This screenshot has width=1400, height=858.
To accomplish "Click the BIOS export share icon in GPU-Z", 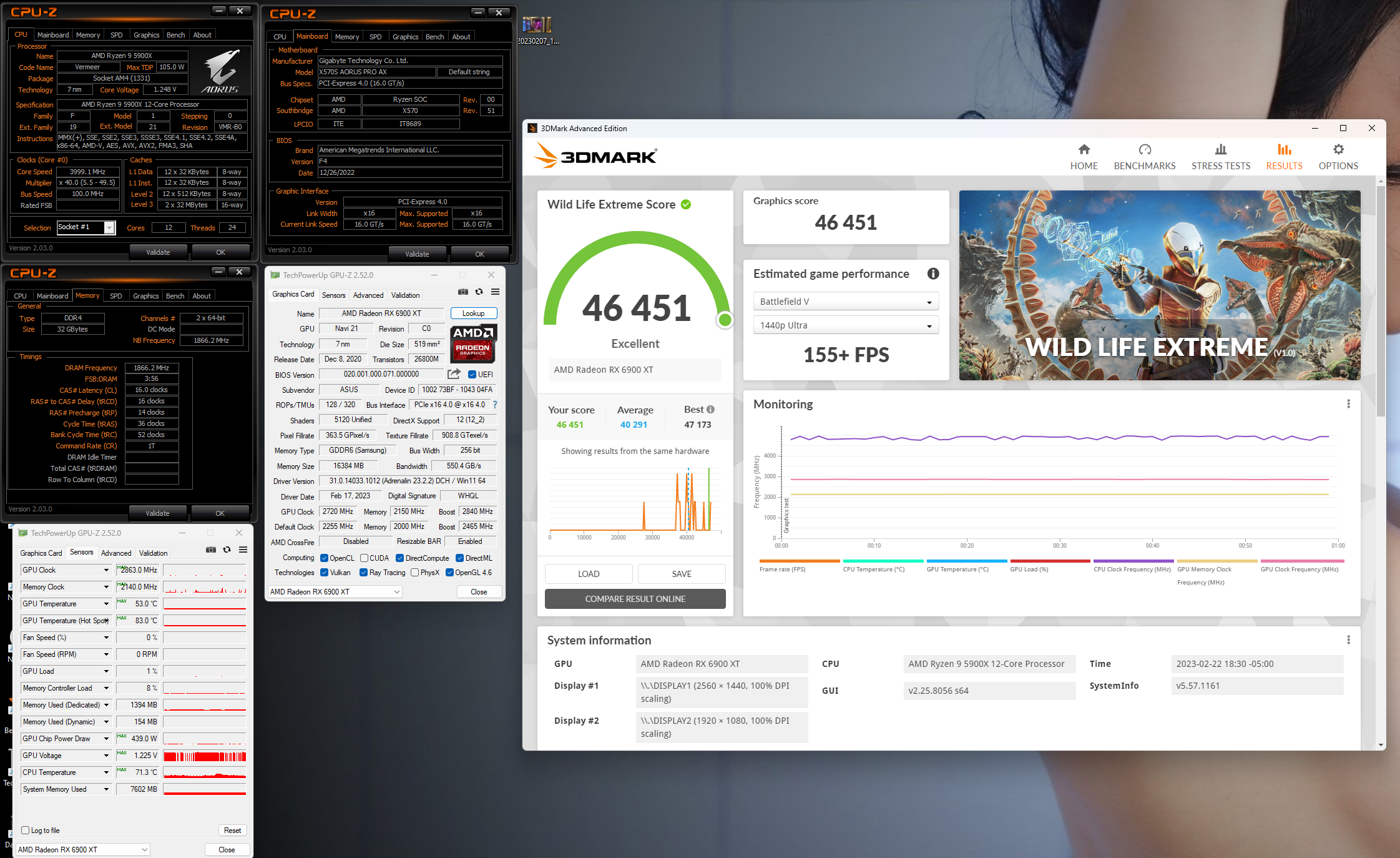I will tap(454, 374).
